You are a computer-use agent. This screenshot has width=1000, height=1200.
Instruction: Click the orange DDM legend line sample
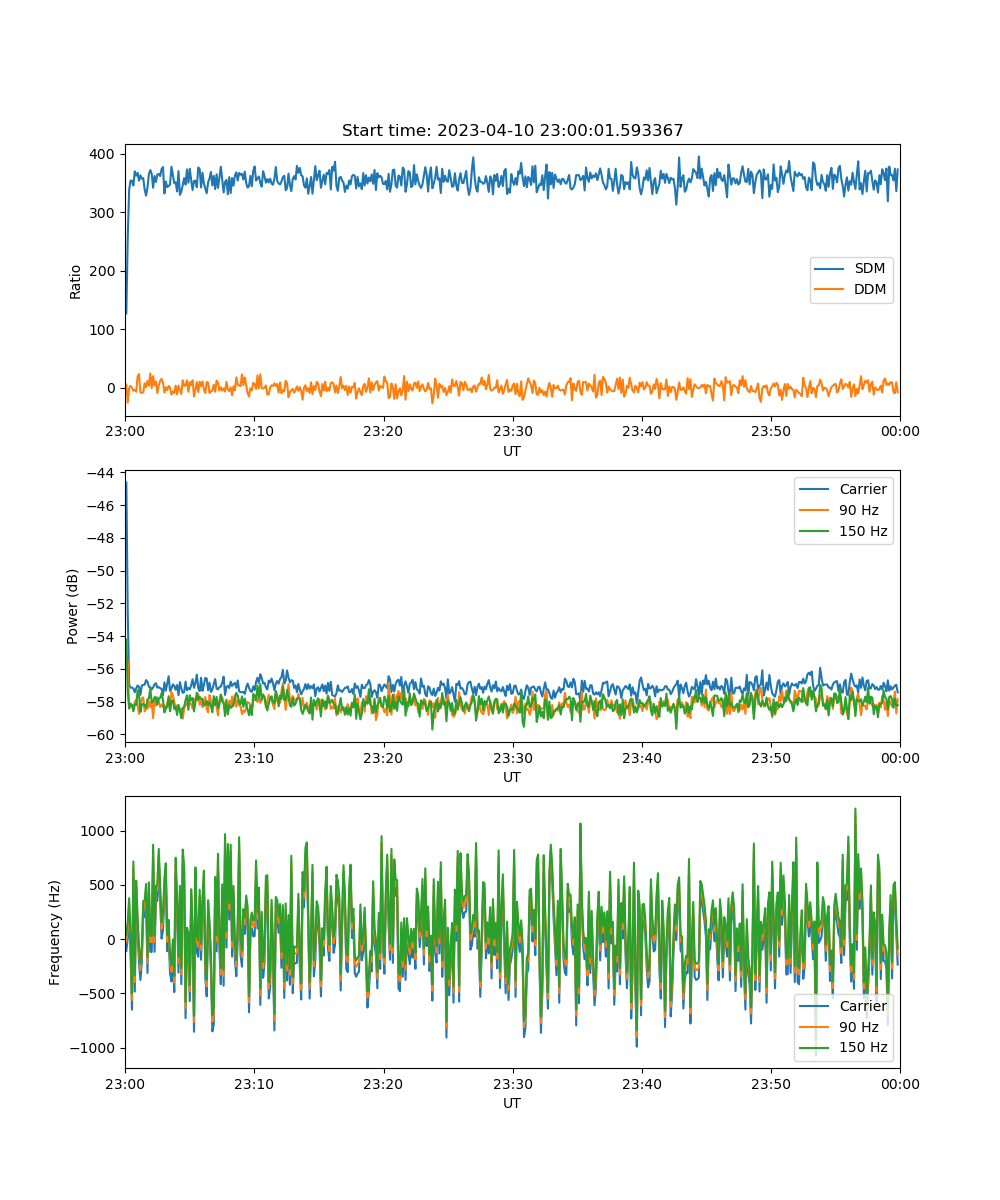[830, 291]
